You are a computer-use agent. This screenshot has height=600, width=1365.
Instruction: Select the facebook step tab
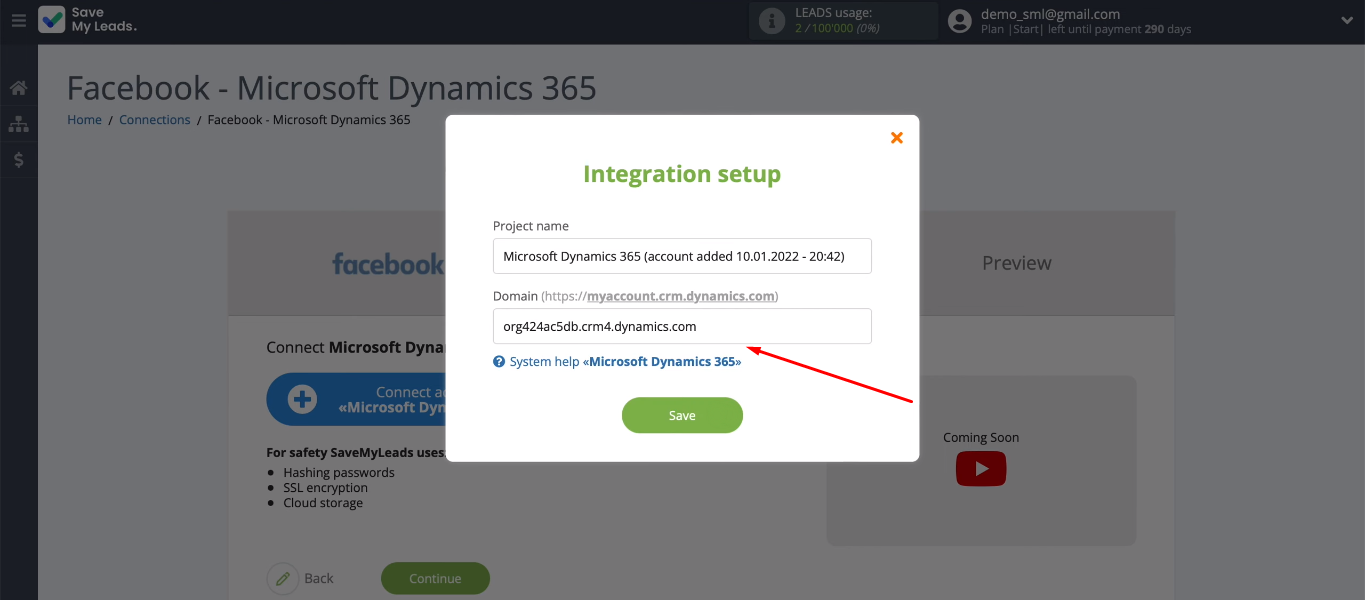[x=388, y=264]
